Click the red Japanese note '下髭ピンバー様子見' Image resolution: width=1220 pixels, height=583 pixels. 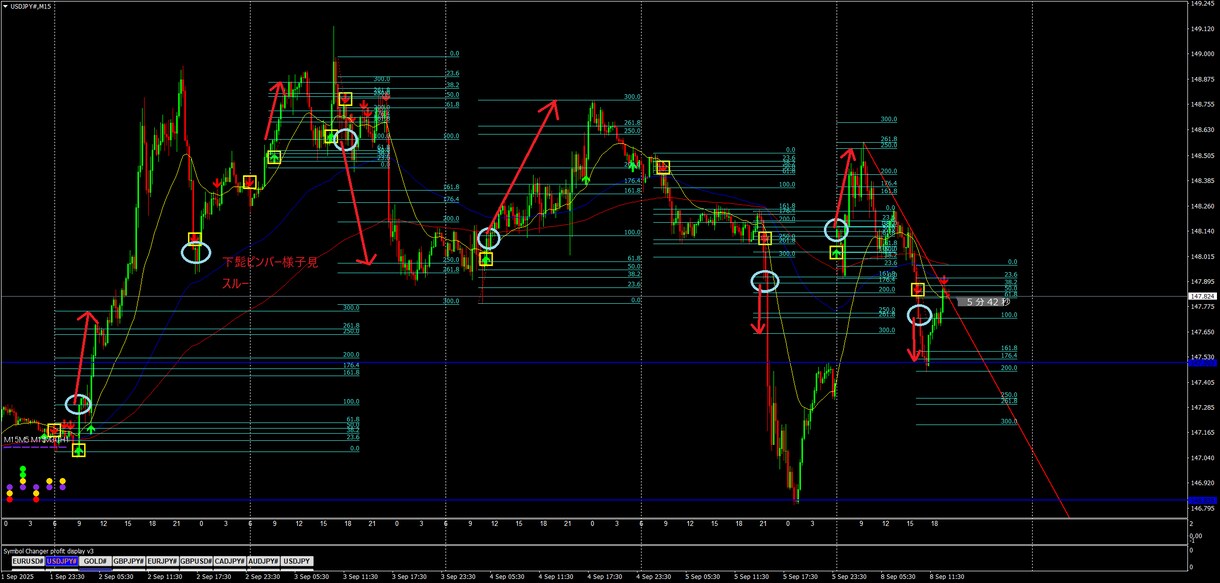click(x=270, y=262)
